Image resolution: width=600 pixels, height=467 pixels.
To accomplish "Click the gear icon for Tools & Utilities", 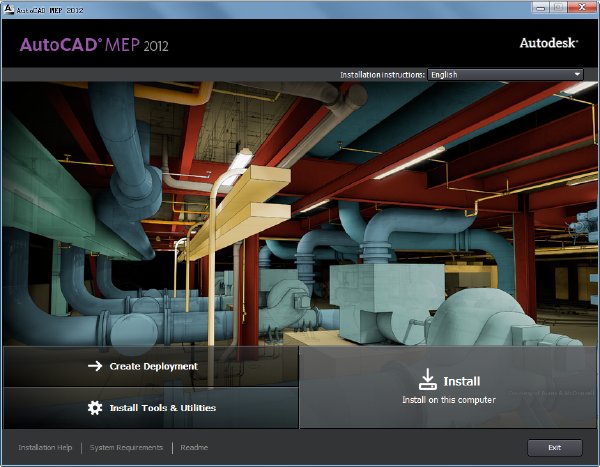I will pos(95,408).
